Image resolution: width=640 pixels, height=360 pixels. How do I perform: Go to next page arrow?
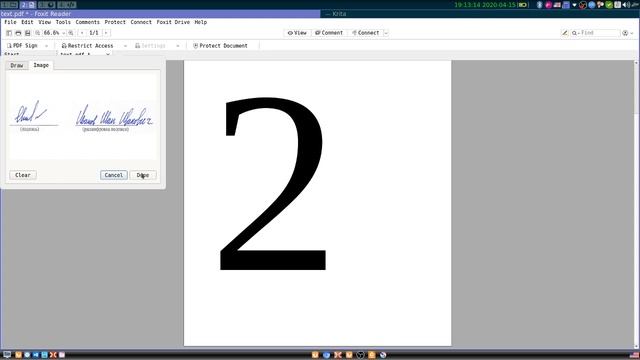(106, 33)
